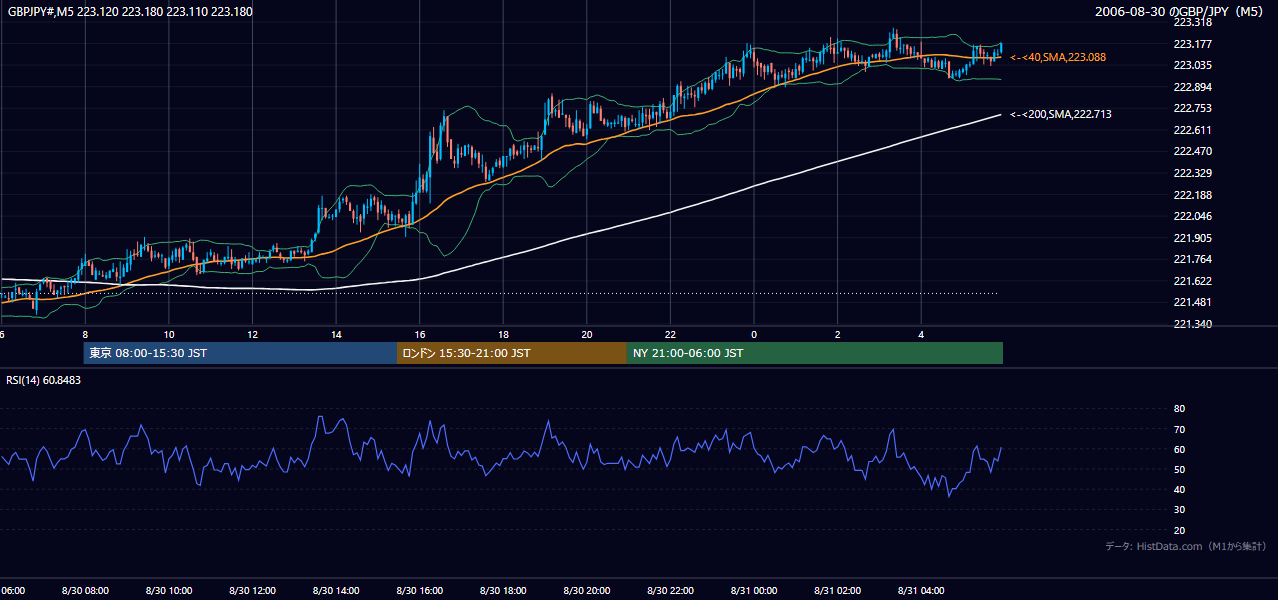Click price axis value 222.188
This screenshot has height=600, width=1278.
[x=1192, y=195]
